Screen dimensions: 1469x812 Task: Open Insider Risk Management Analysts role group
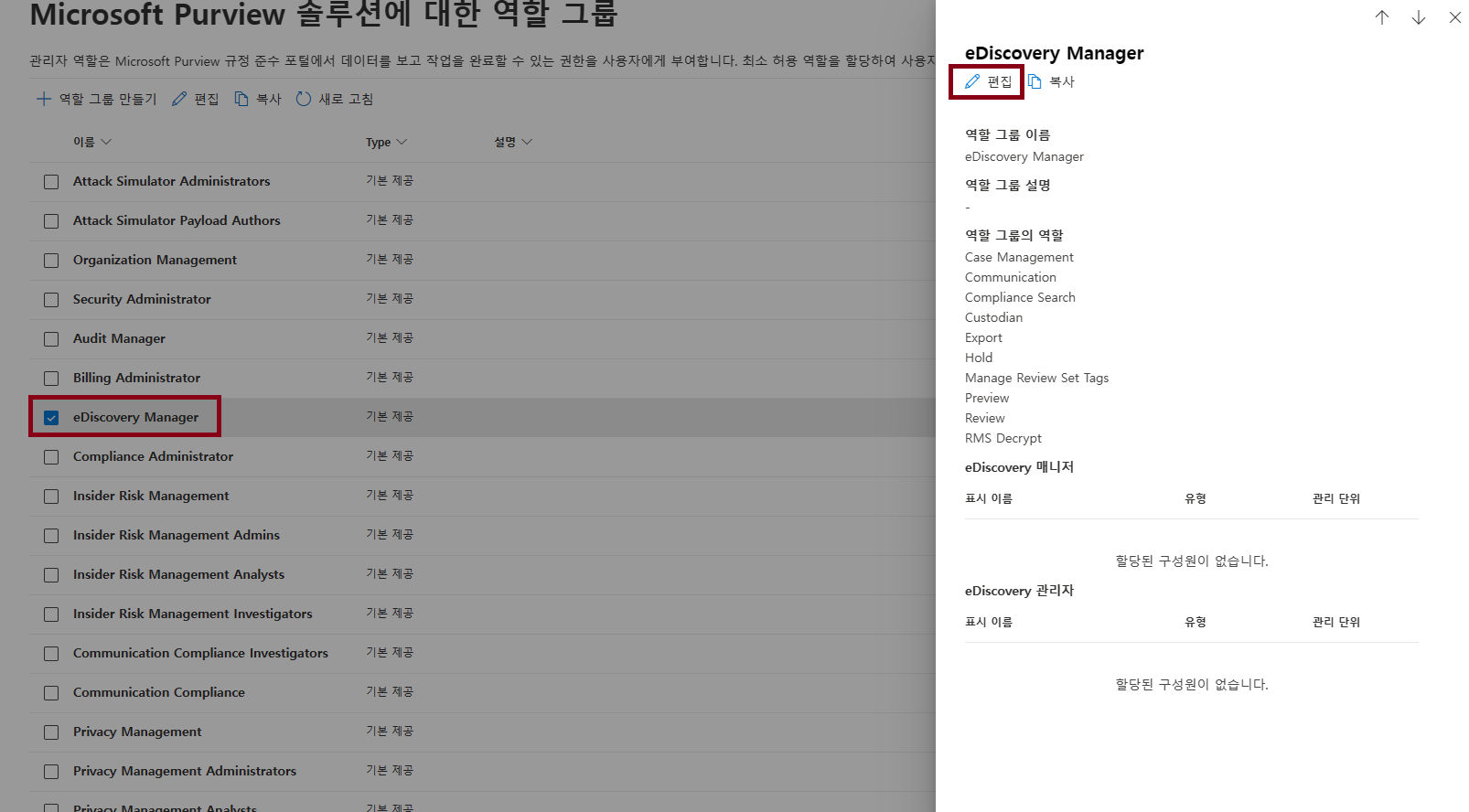tap(178, 574)
